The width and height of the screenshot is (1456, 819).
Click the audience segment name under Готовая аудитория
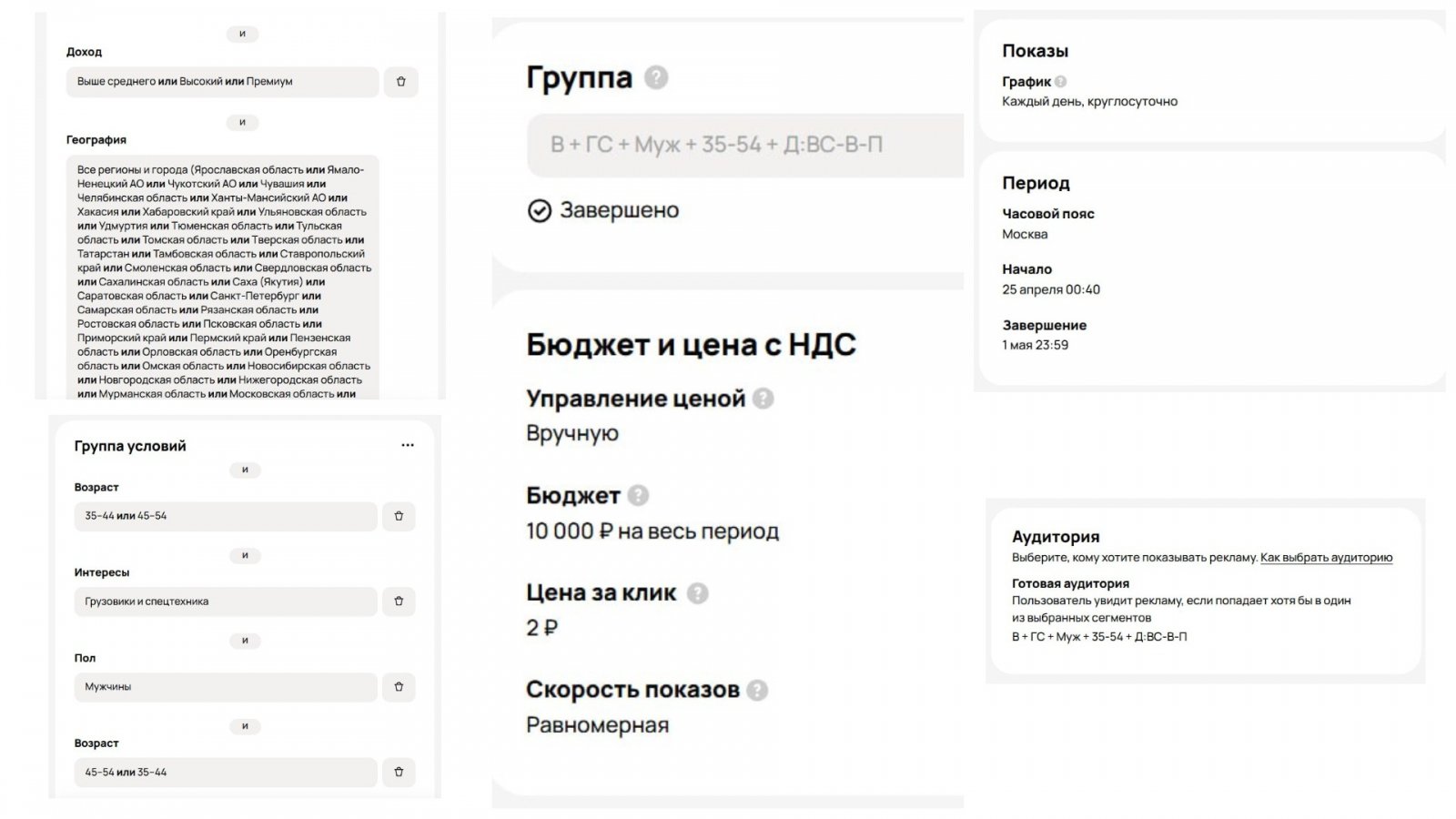point(1099,637)
